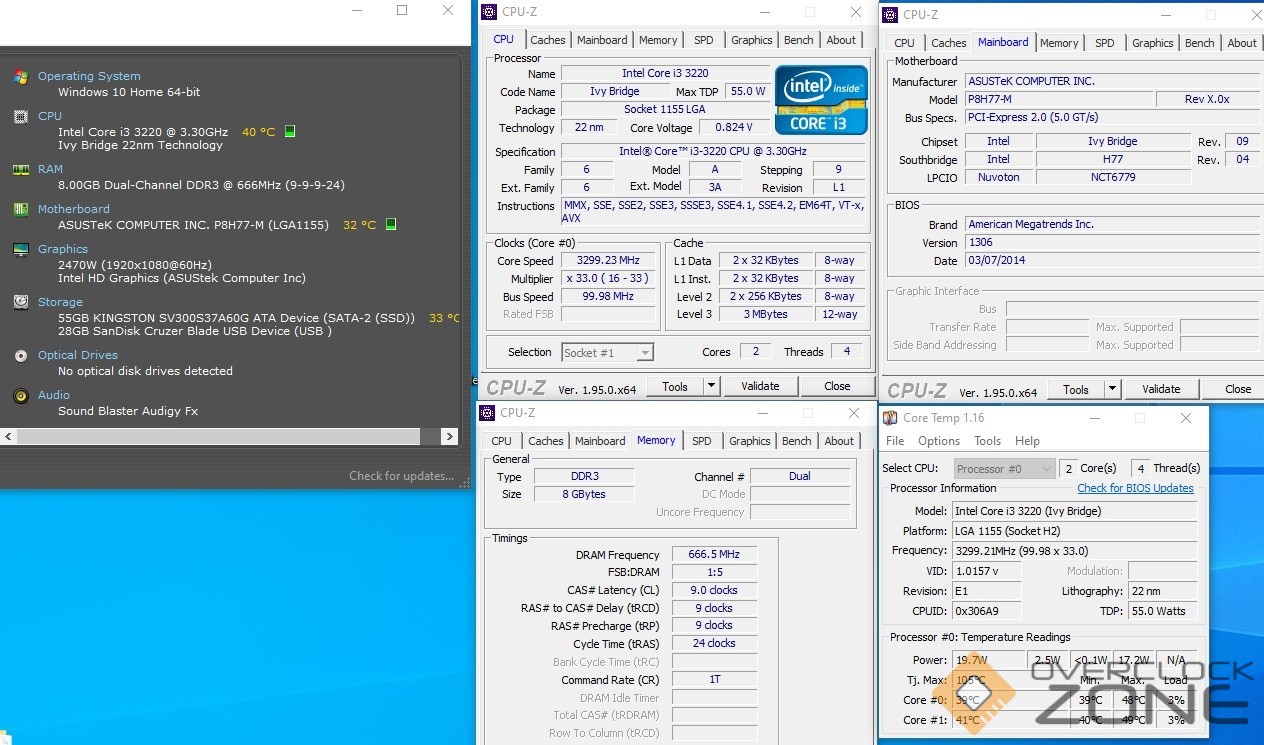Click the RAM module icon in Speccy
The image size is (1264, 745).
[21, 169]
